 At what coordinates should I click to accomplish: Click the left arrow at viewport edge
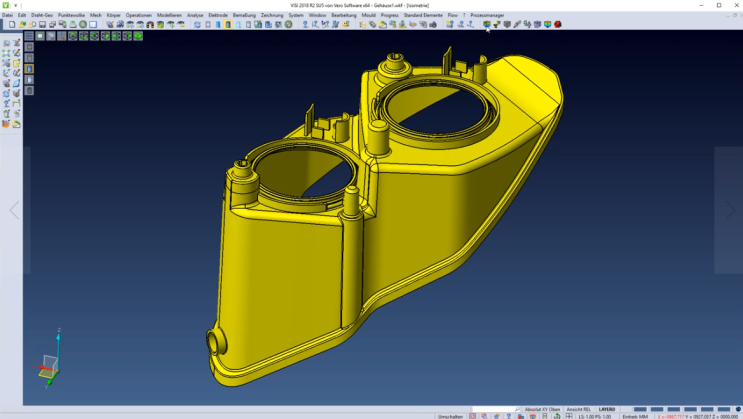(14, 210)
